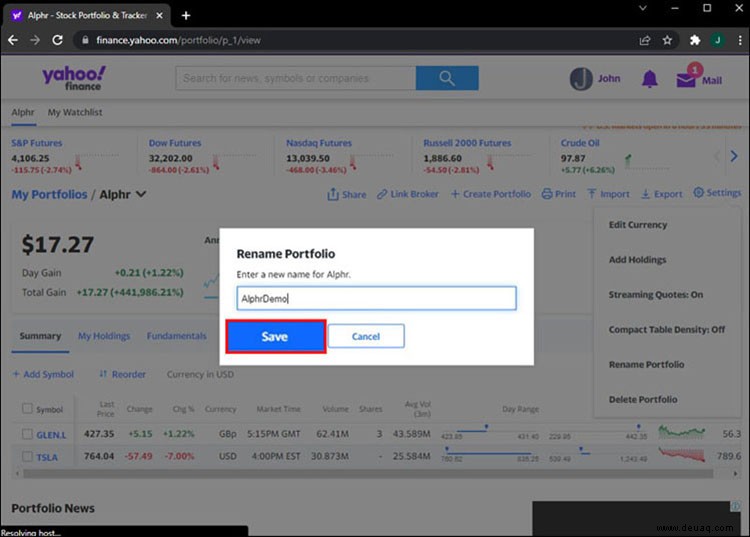Screen dimensions: 750x537
Task: Toggle Streaming Quotes: On
Action: pos(656,295)
